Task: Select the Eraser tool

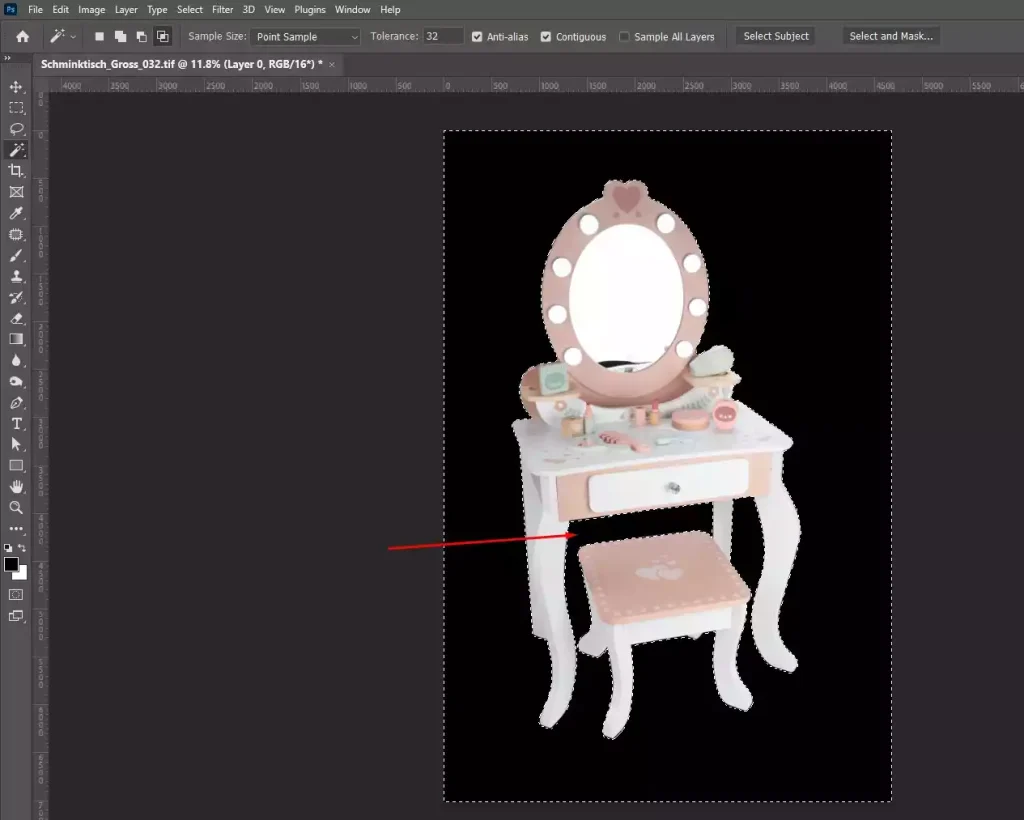Action: pyautogui.click(x=16, y=318)
